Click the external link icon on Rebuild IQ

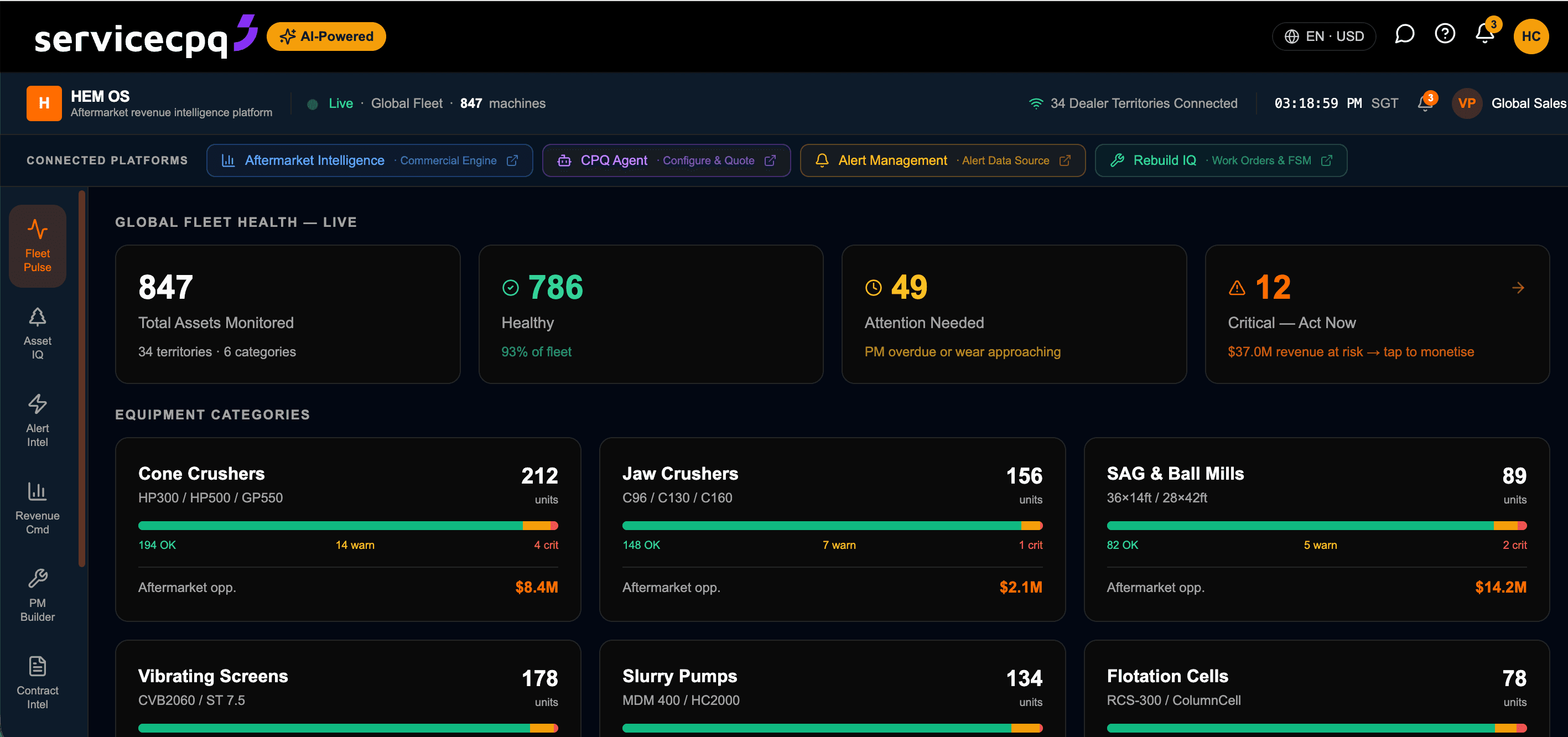(1326, 160)
